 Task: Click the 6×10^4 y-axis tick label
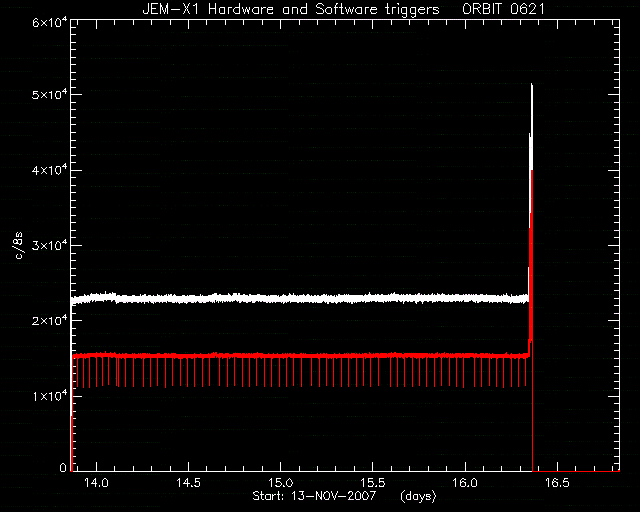pos(50,22)
